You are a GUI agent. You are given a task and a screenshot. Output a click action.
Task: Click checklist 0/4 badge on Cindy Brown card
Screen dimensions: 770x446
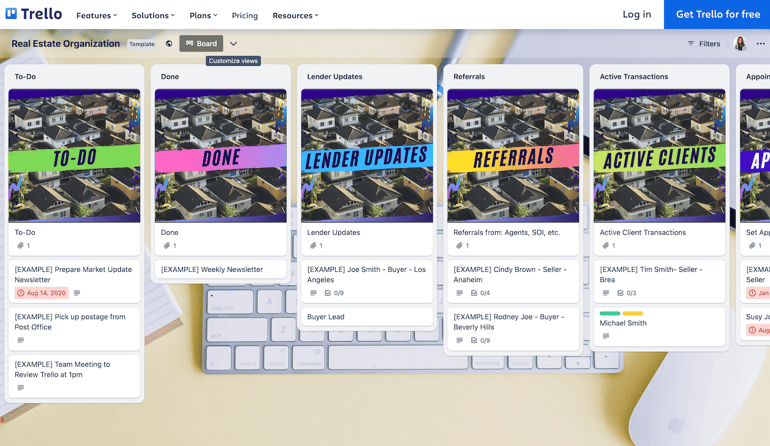480,293
